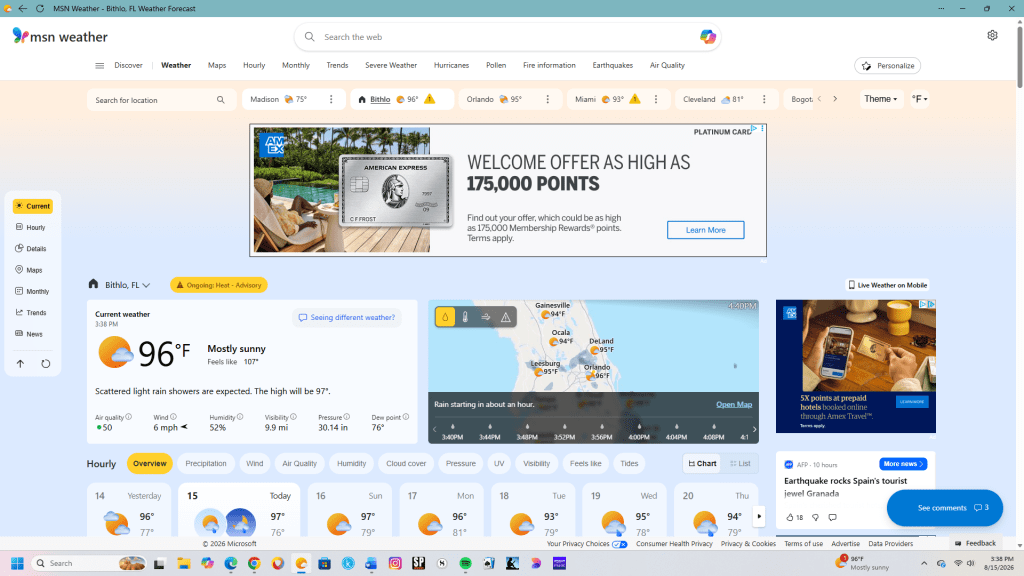Click the Search the web field
Image resolution: width=1024 pixels, height=576 pixels.
click(x=507, y=37)
